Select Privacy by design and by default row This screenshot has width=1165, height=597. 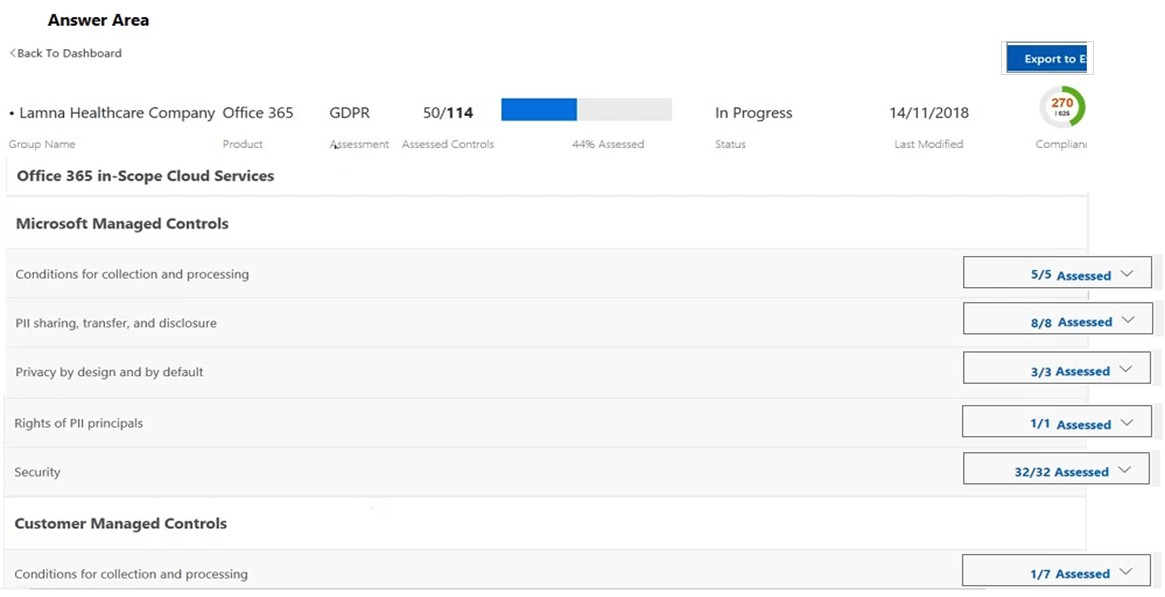[546, 372]
